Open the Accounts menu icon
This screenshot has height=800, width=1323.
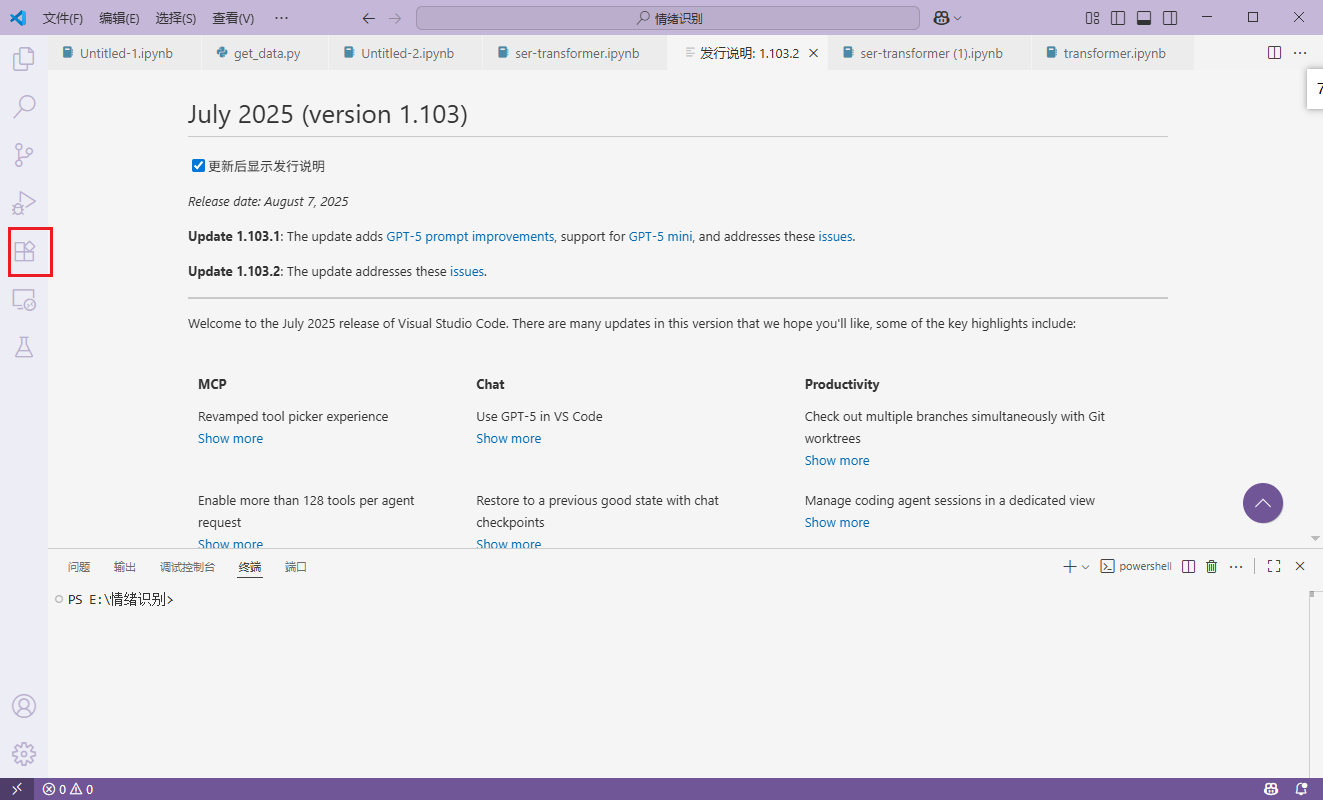click(24, 706)
